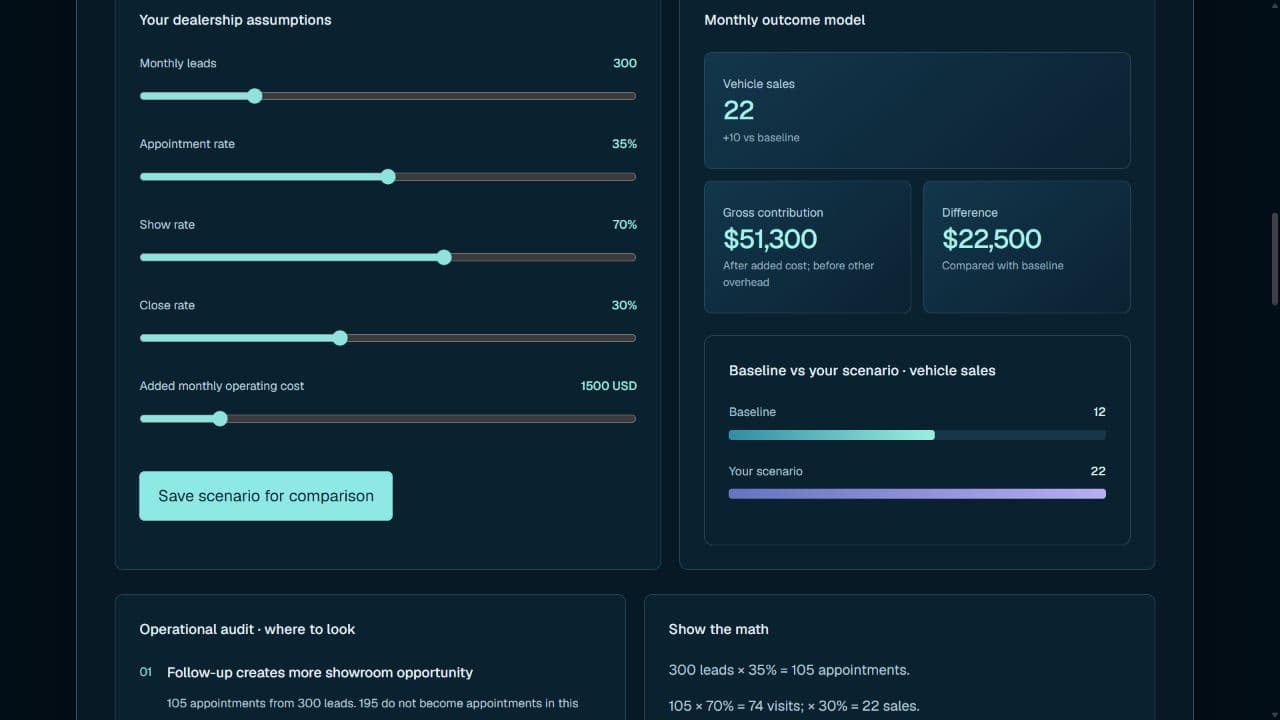Move the Appointment rate slider handle
The height and width of the screenshot is (720, 1280).
click(388, 177)
